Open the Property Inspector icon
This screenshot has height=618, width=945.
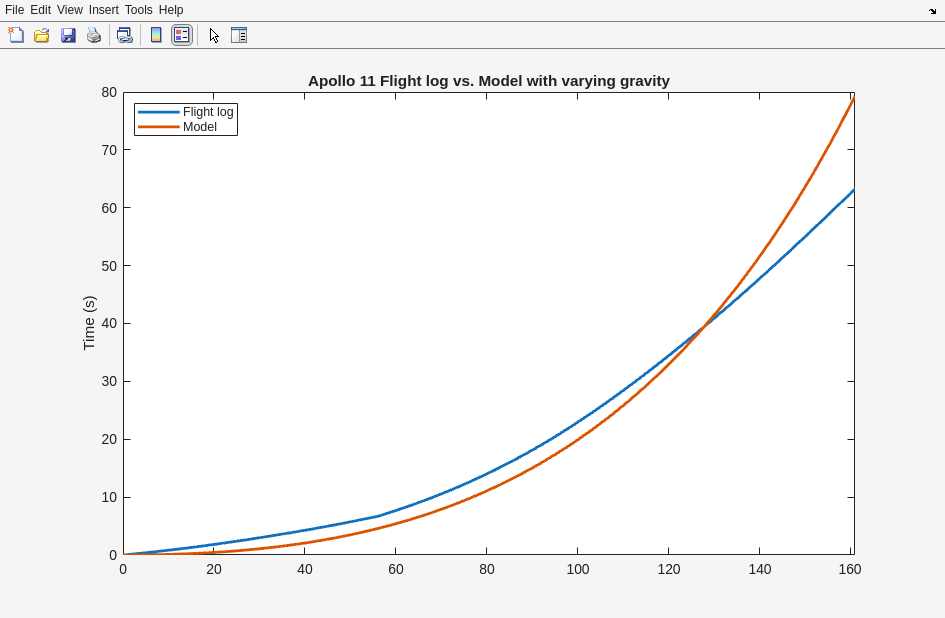tap(239, 35)
